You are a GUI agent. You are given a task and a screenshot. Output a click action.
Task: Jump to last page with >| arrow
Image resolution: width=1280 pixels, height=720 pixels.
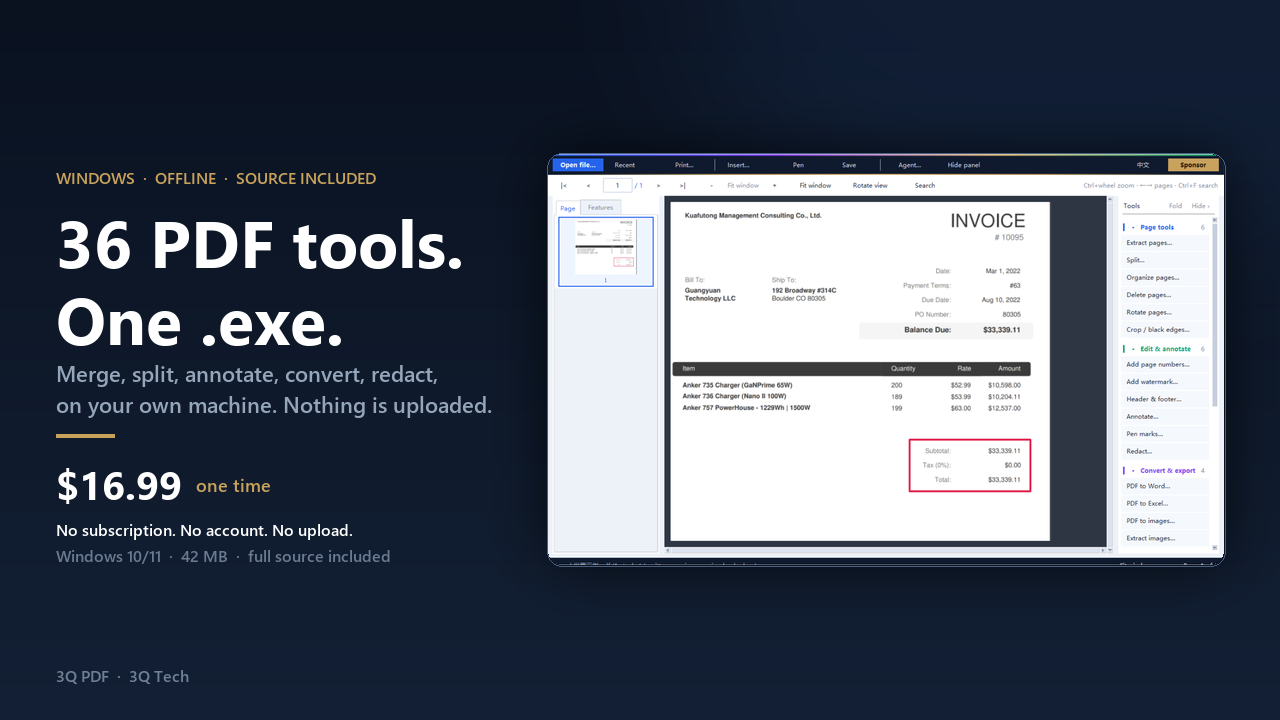tap(683, 185)
